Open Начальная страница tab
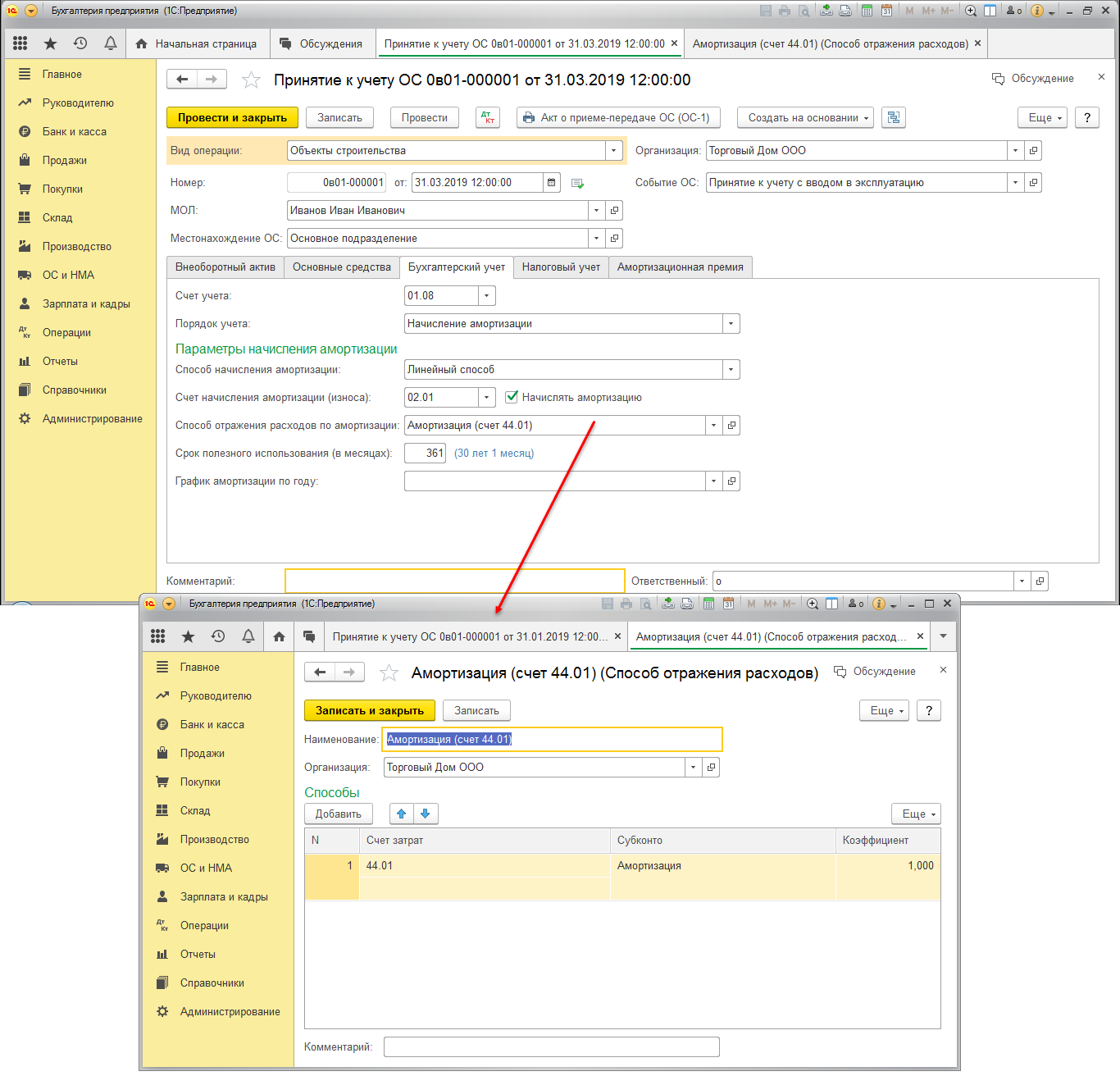1120x1076 pixels. point(197,43)
